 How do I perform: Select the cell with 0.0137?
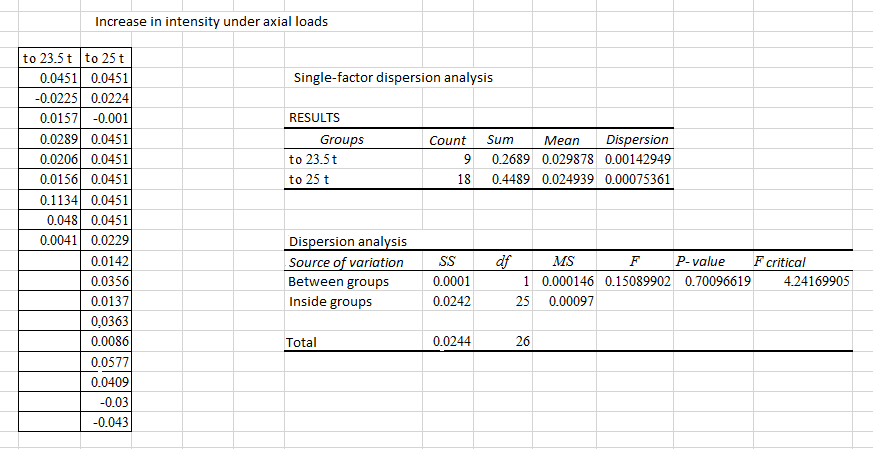[106, 301]
